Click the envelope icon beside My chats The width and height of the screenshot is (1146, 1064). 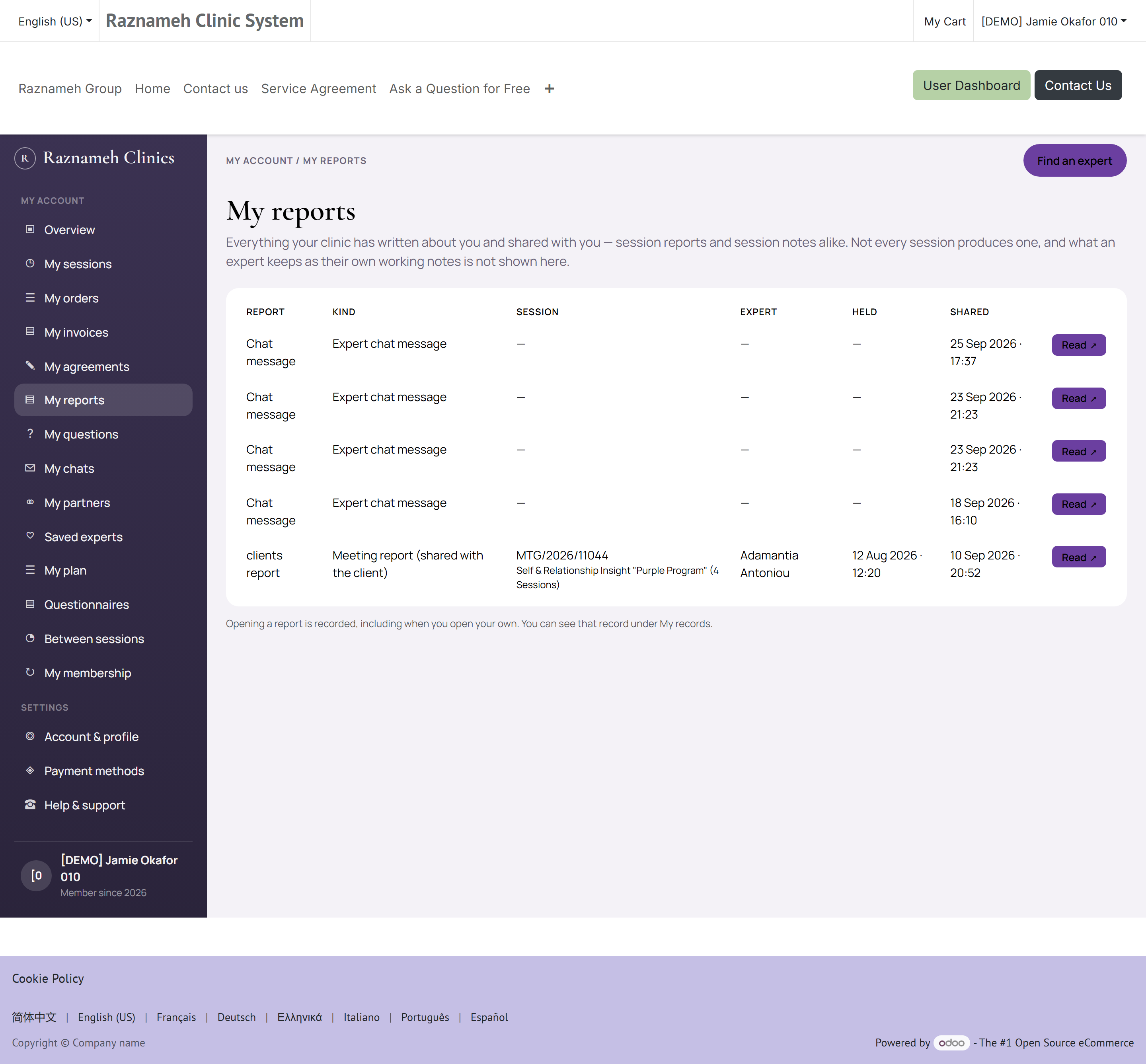30,468
